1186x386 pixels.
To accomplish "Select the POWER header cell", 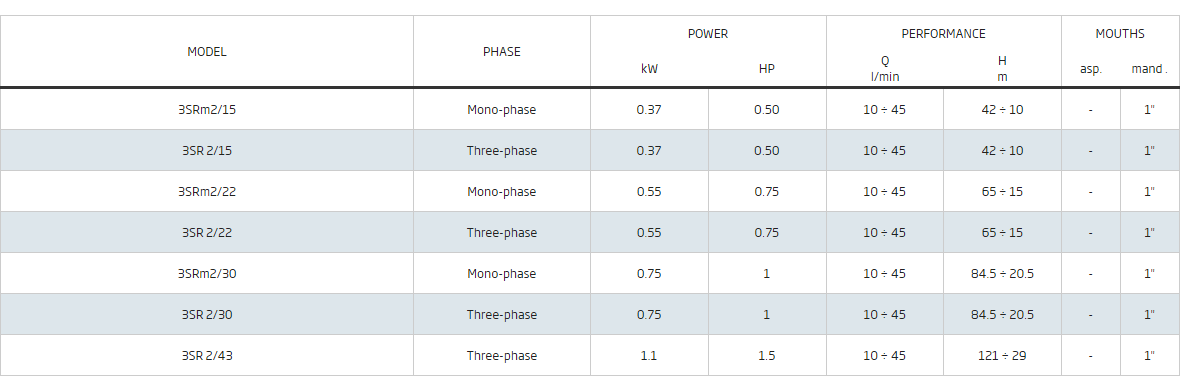I will [708, 34].
